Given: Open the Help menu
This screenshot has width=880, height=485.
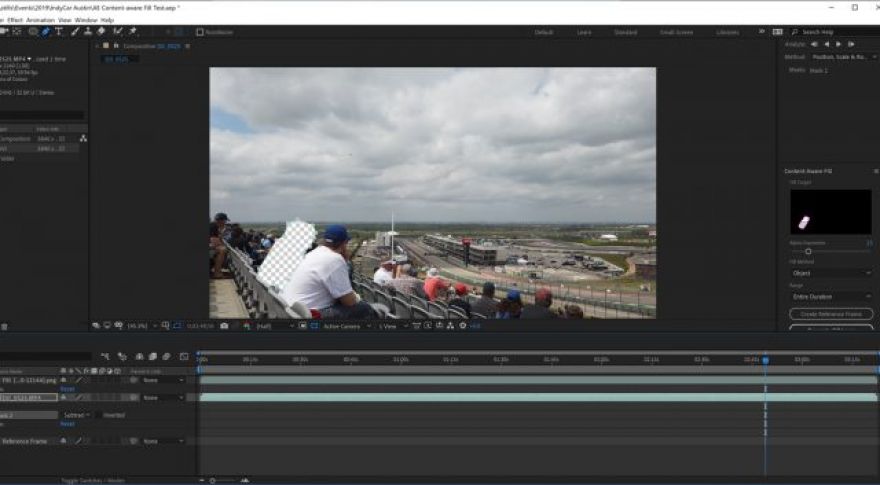Looking at the screenshot, I should pos(107,20).
